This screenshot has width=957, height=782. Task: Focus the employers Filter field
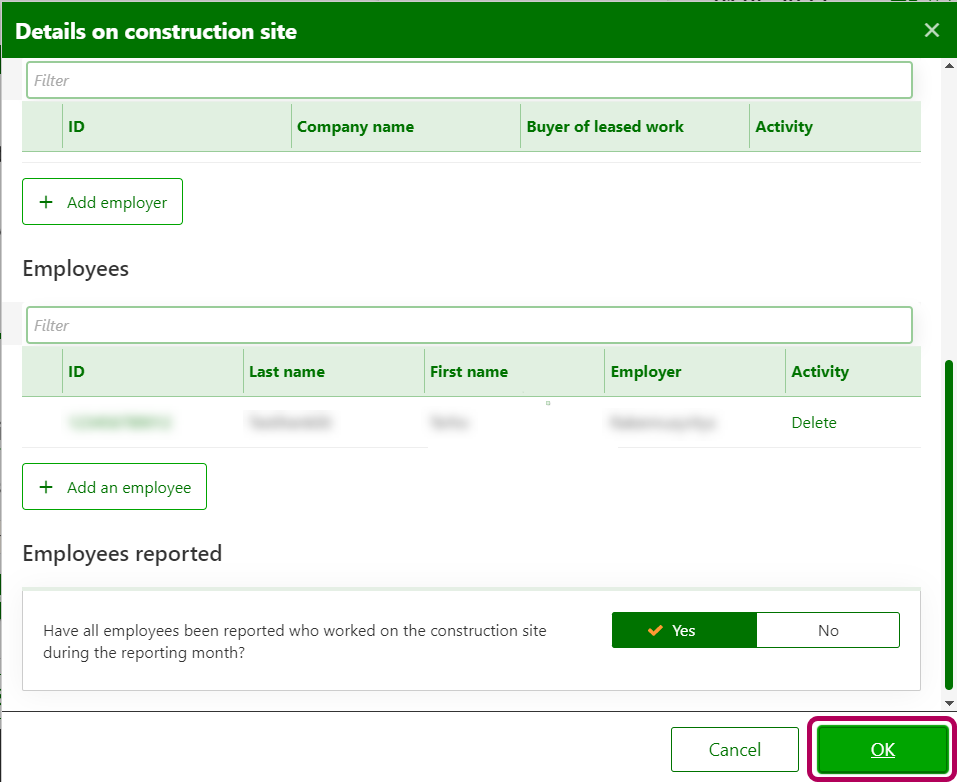click(468, 80)
